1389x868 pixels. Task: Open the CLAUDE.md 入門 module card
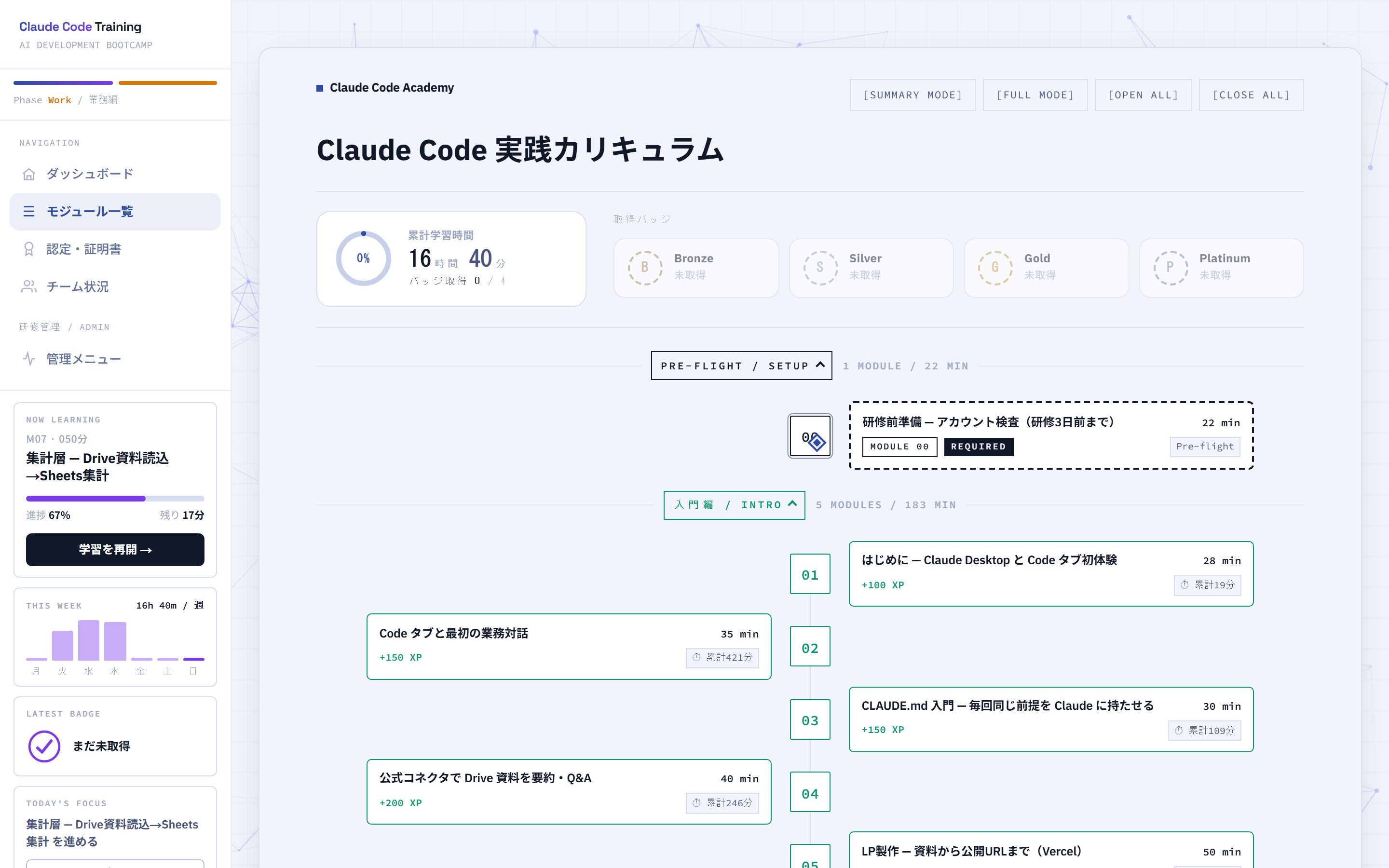(1051, 720)
